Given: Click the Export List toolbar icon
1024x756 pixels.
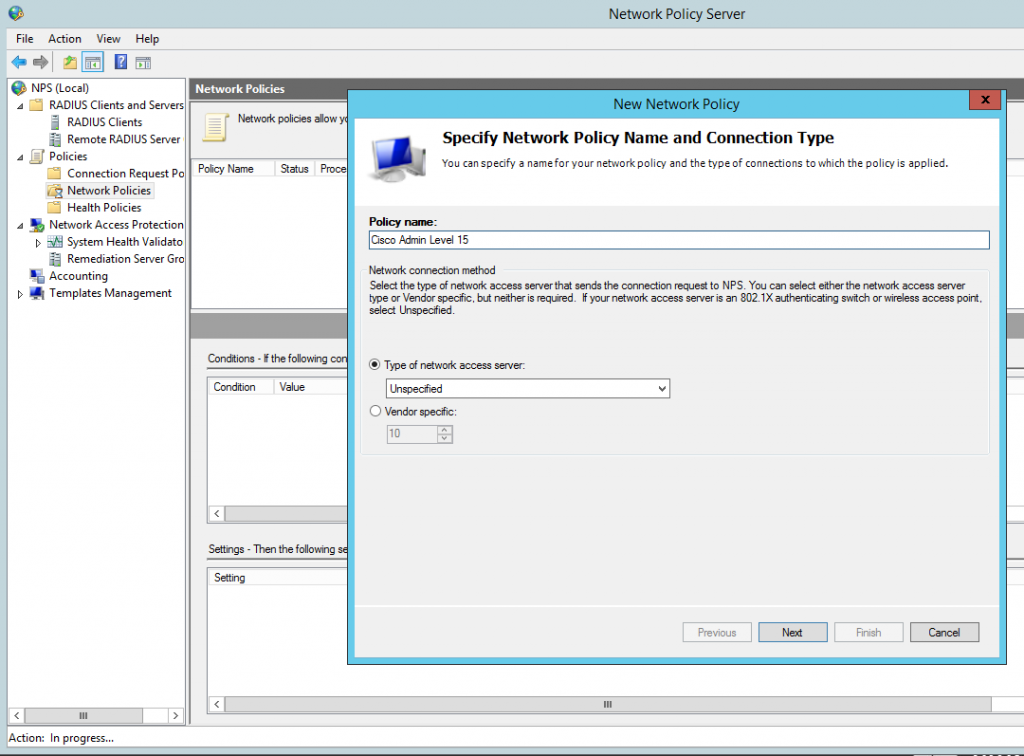Looking at the screenshot, I should (x=67, y=61).
